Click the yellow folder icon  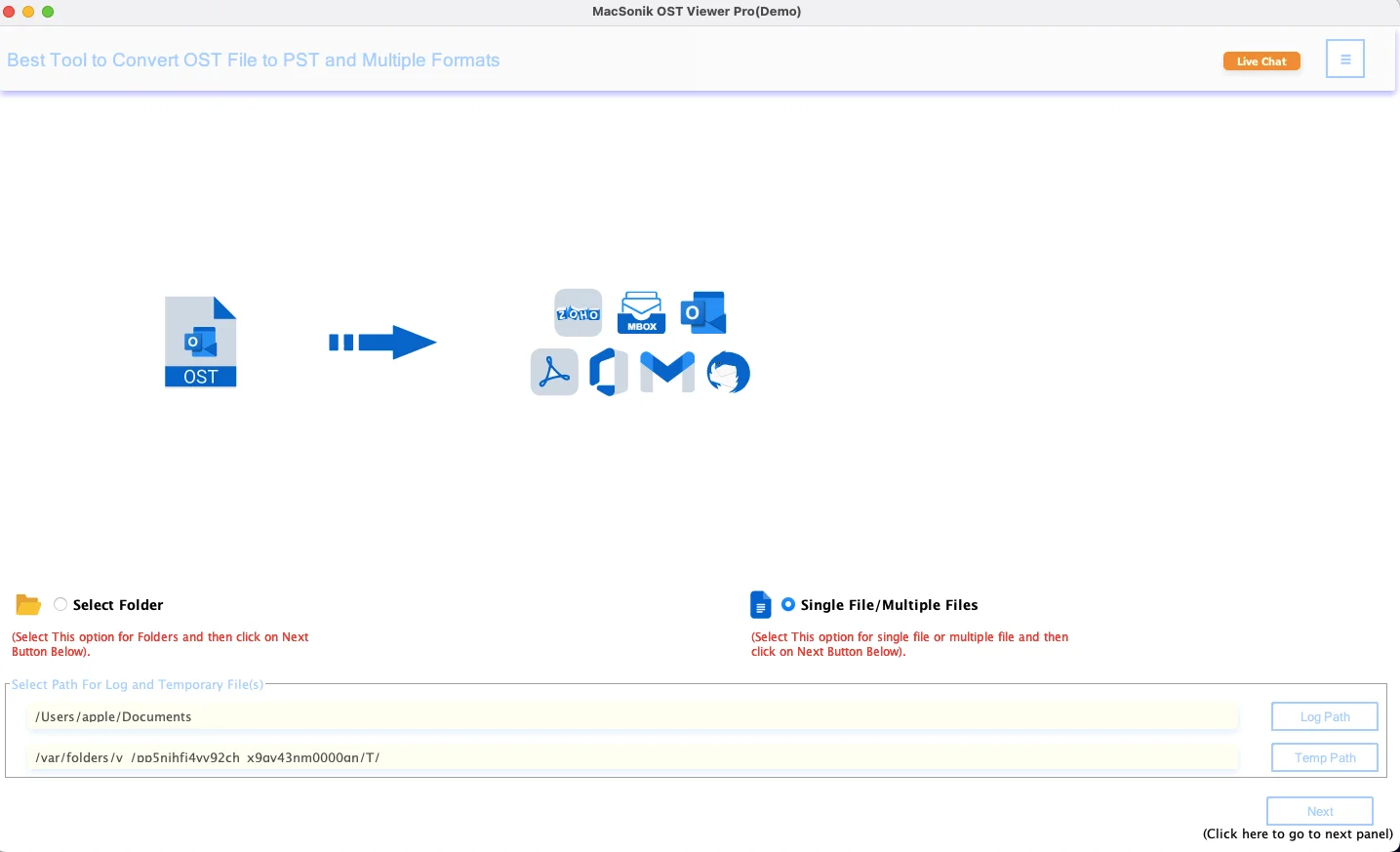pos(28,605)
